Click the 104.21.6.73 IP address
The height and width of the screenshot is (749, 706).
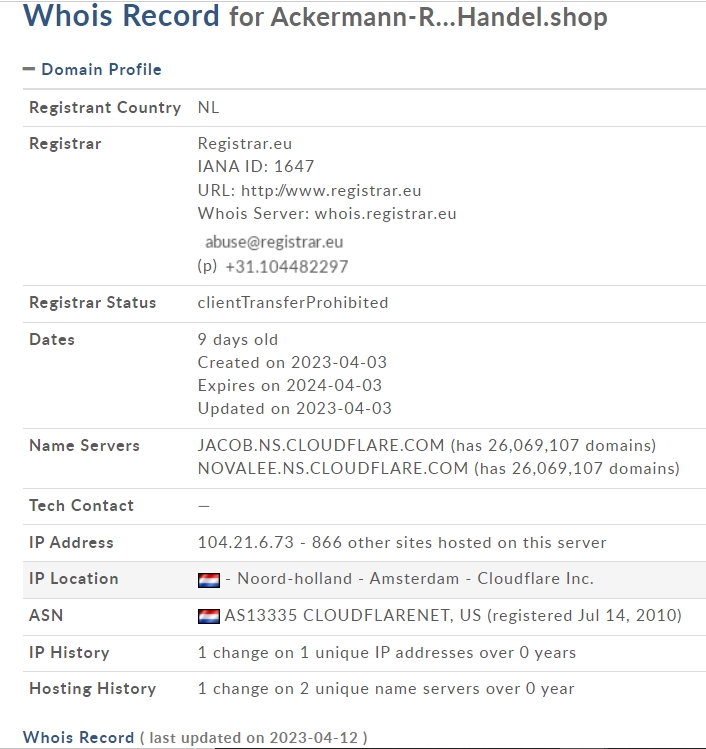[246, 543]
